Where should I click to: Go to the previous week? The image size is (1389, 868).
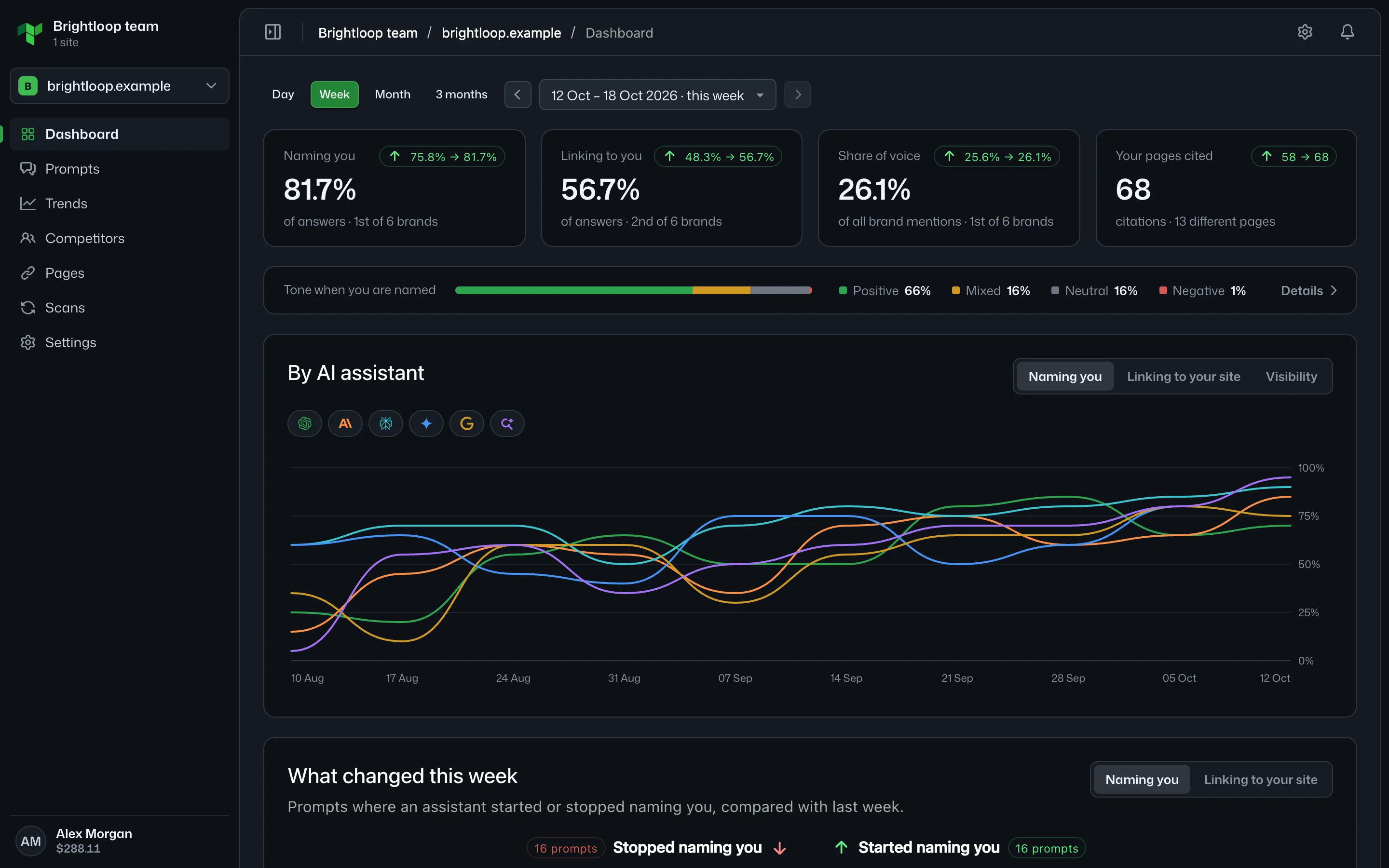pyautogui.click(x=517, y=95)
